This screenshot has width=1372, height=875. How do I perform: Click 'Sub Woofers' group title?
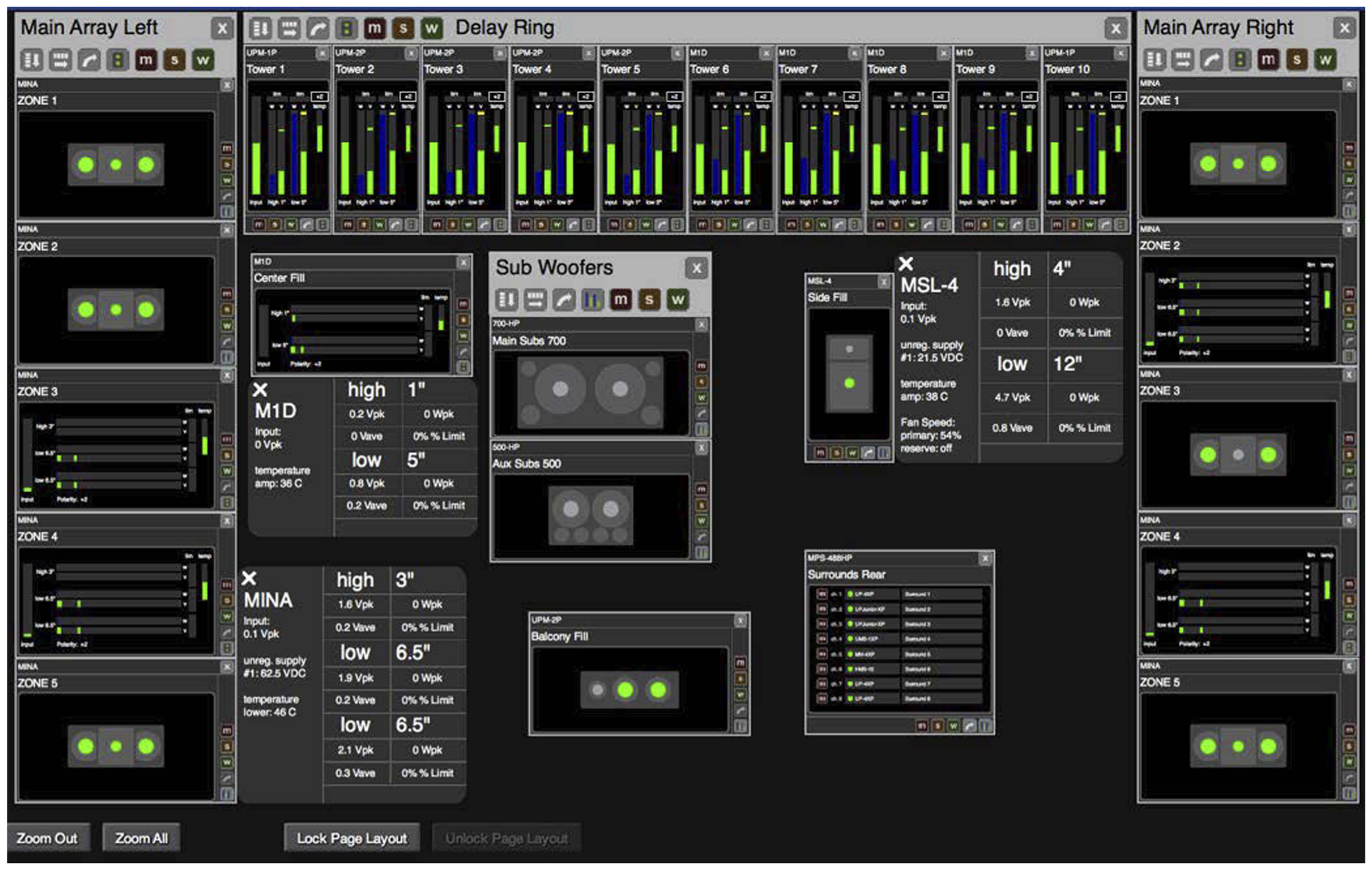tap(554, 267)
